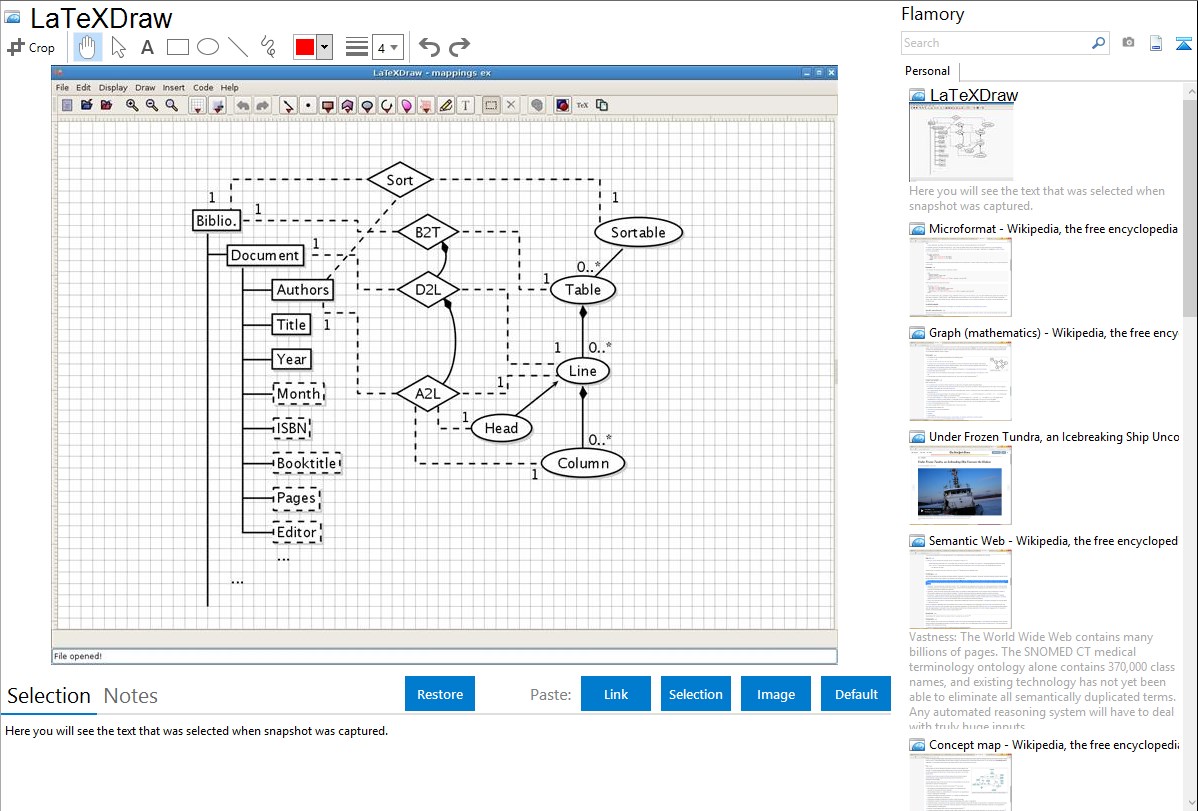Click the Flamory search field
Viewport: 1198px width, 811px height.
click(x=995, y=43)
